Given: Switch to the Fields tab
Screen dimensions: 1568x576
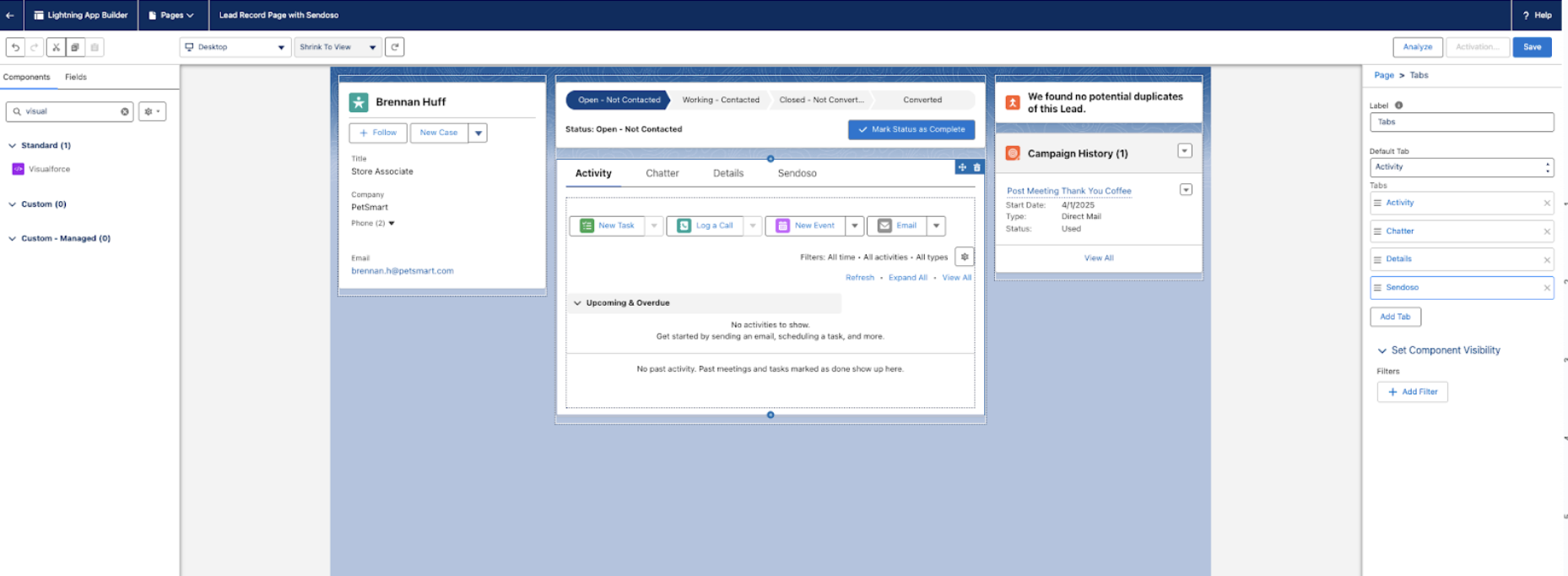Looking at the screenshot, I should tap(76, 77).
